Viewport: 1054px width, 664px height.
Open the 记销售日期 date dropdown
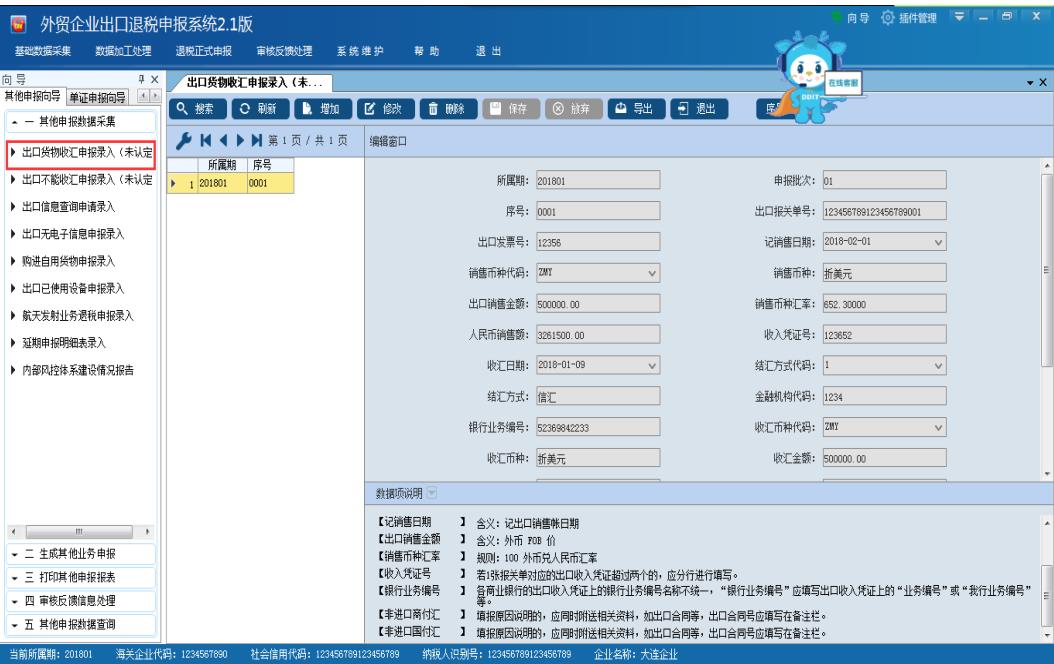point(938,241)
